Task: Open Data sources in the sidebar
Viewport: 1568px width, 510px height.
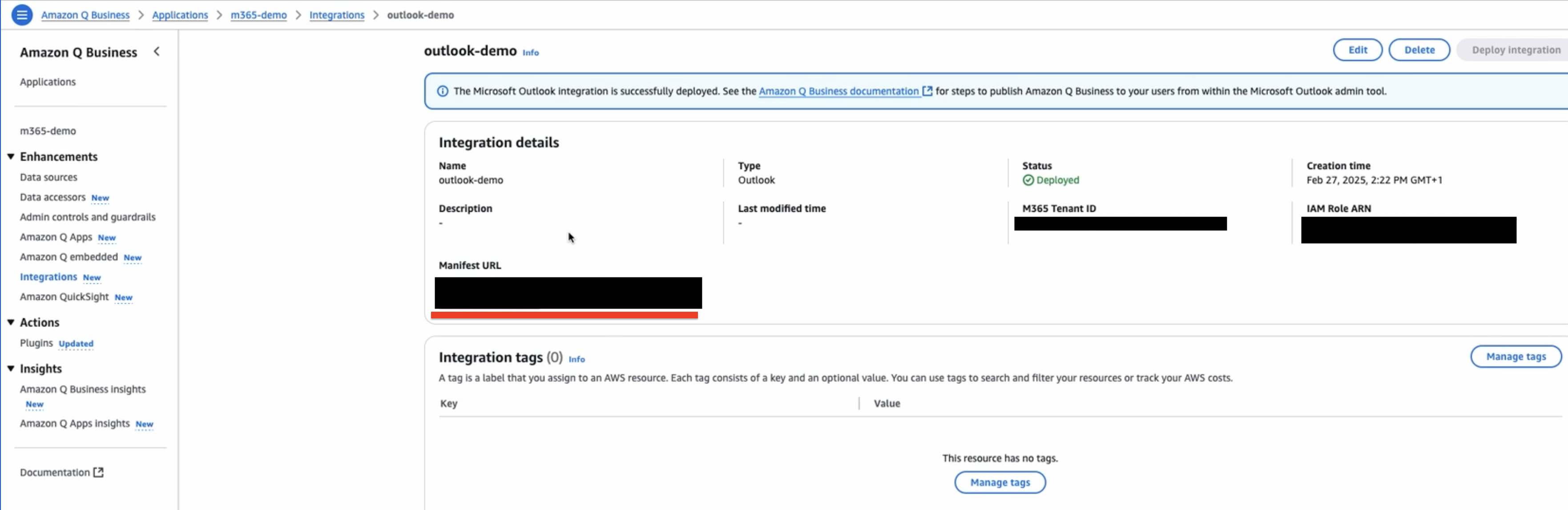Action: [48, 177]
